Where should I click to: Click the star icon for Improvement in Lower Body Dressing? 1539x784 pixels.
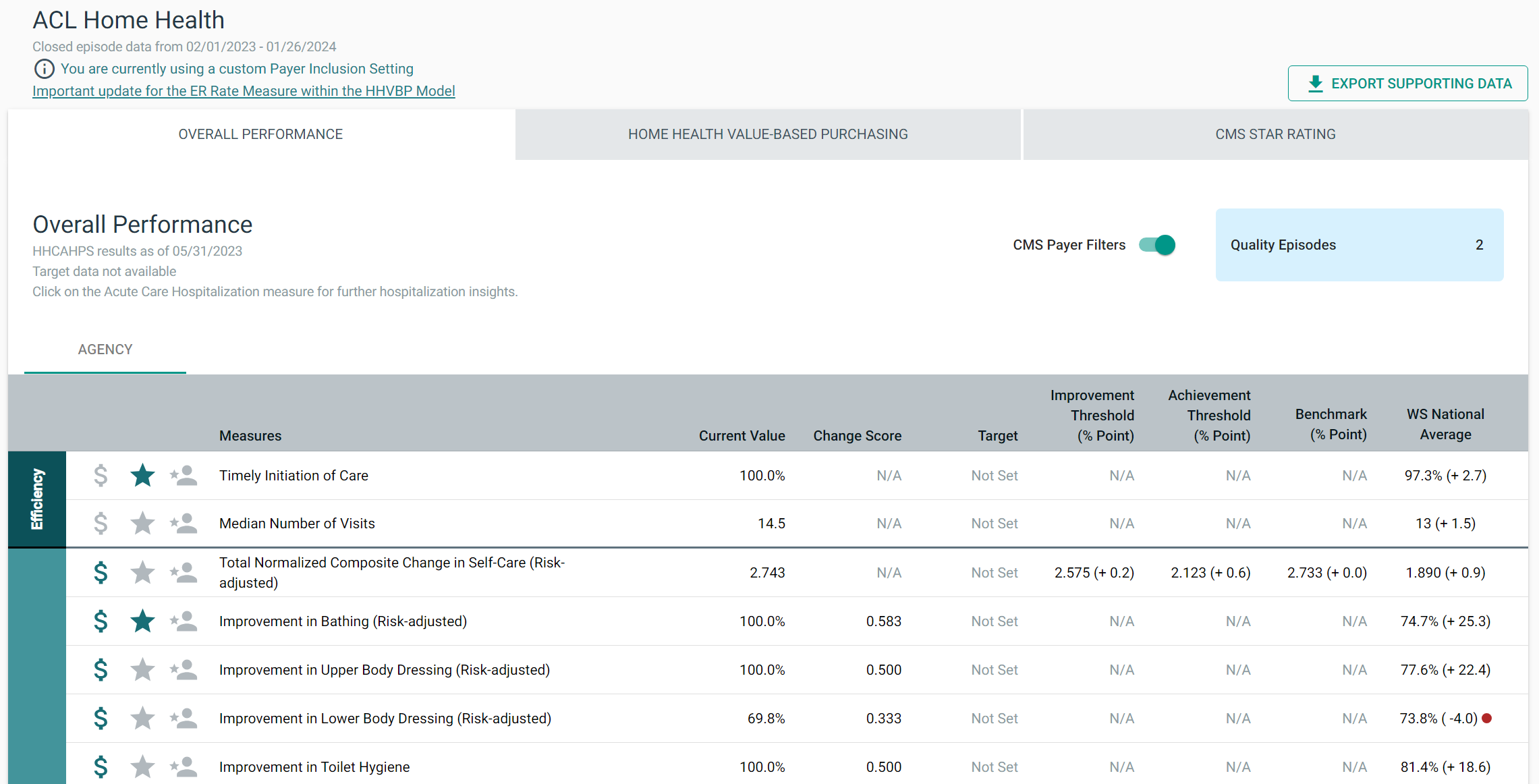142,718
